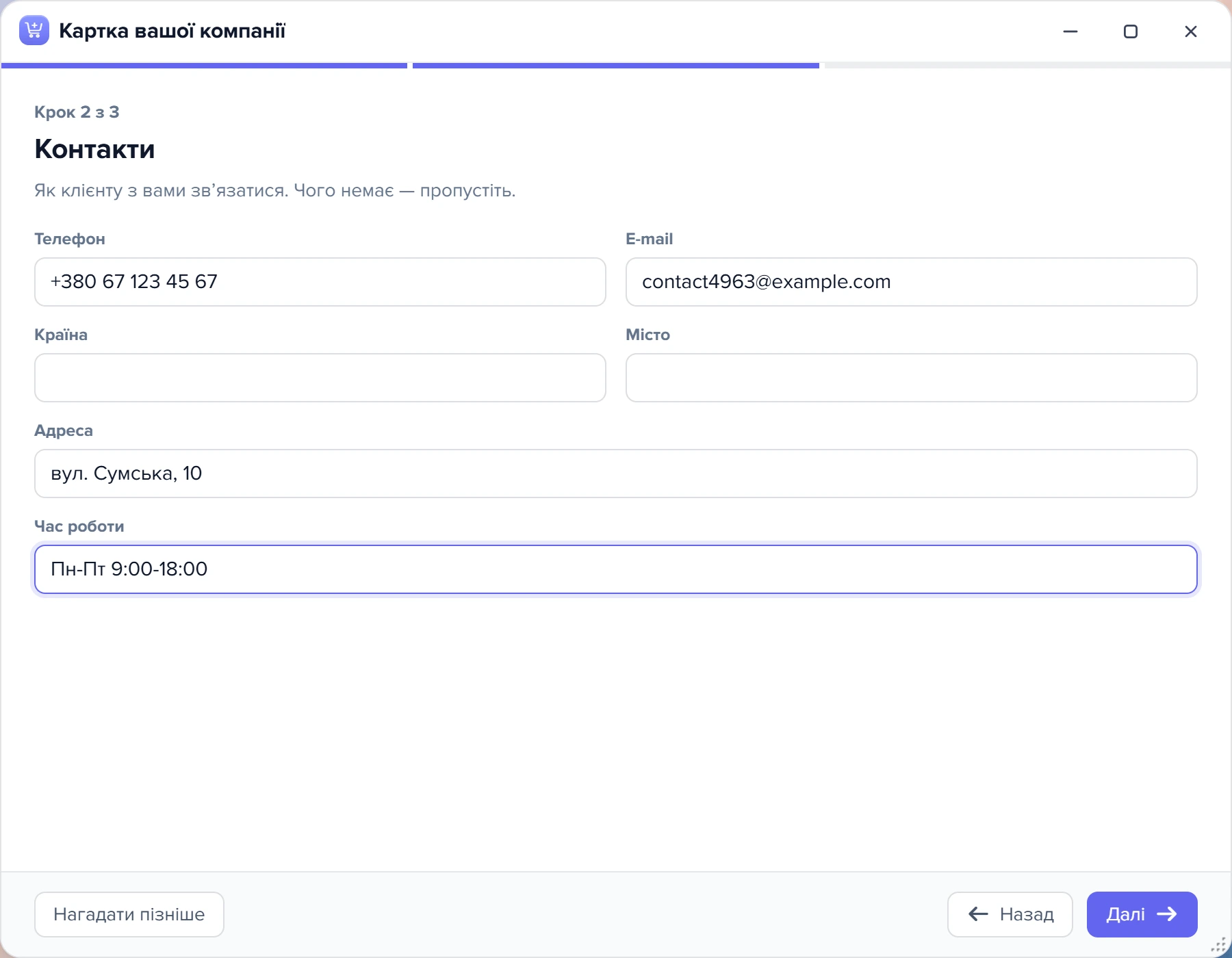Proceed with the Далі button

pyautogui.click(x=1142, y=914)
